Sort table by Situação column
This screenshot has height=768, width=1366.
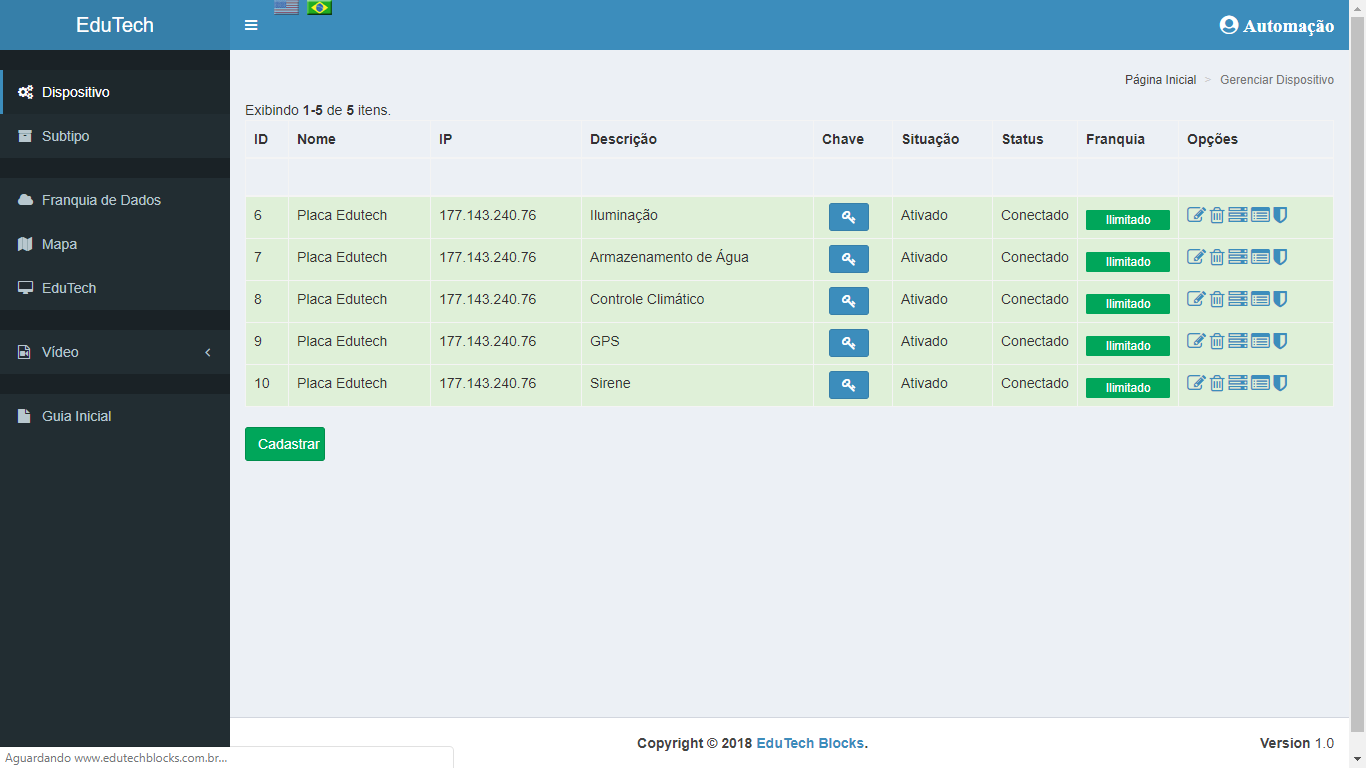[x=930, y=139]
